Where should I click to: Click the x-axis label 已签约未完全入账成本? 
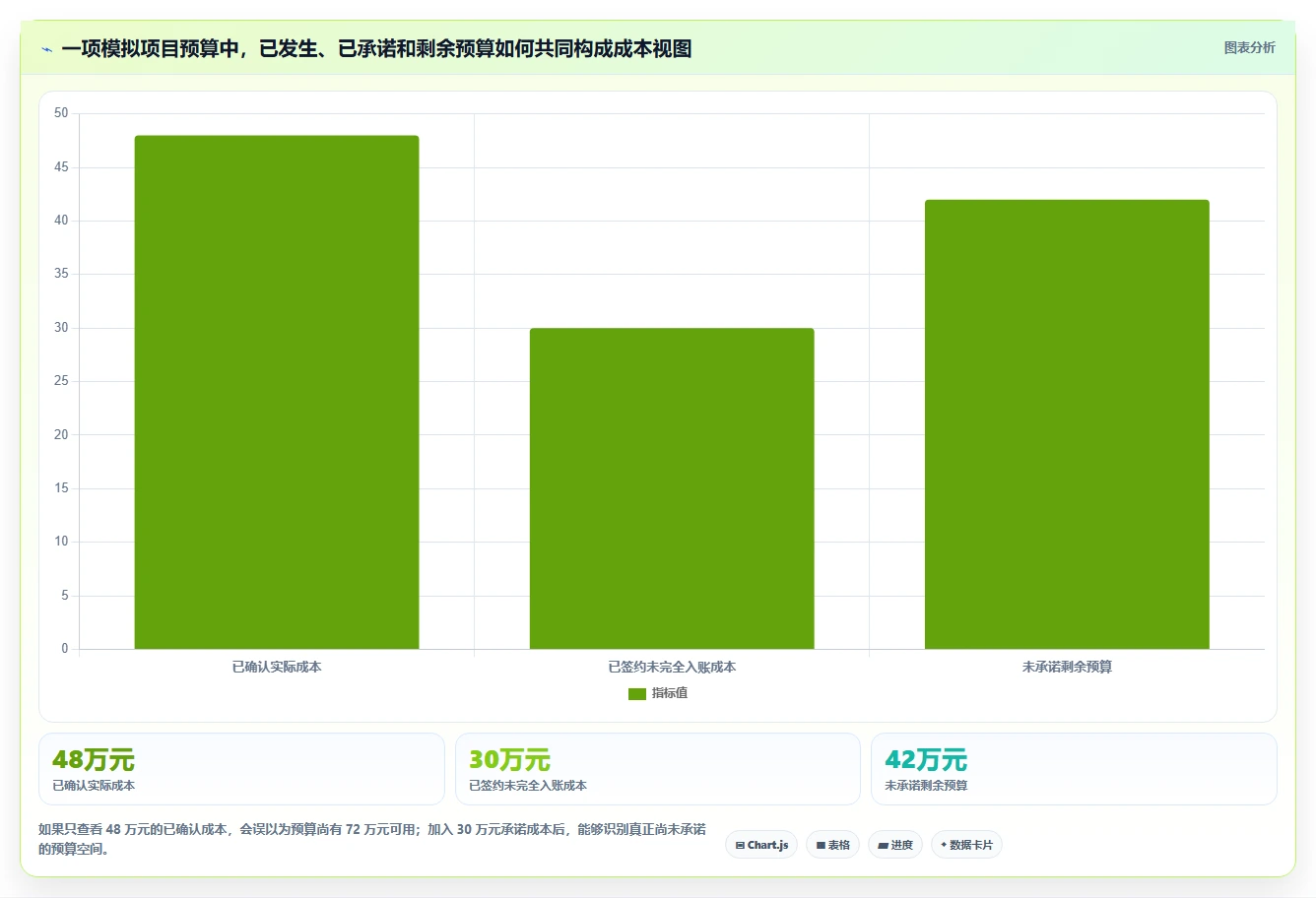coord(672,667)
